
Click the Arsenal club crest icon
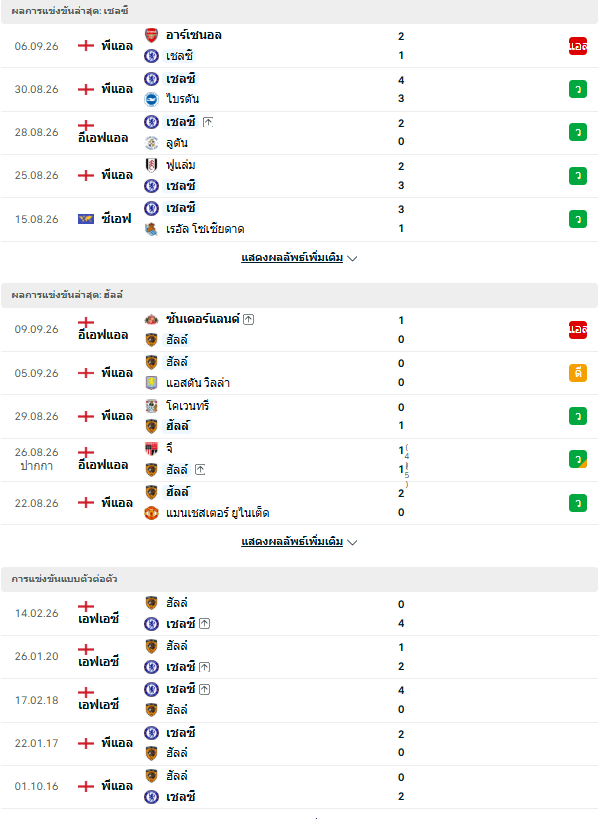[x=151, y=35]
